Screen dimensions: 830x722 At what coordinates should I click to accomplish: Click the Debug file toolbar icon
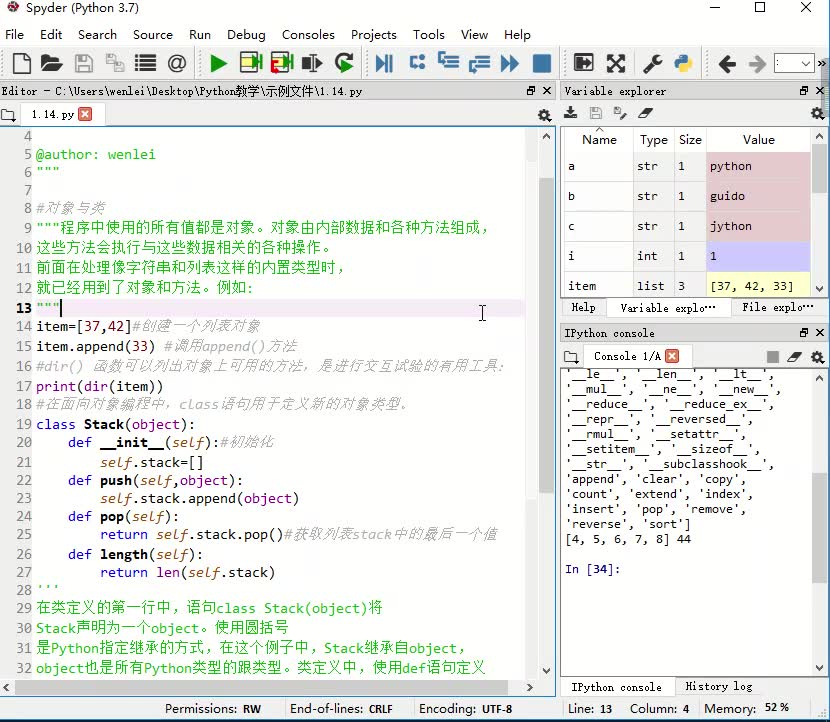tap(384, 64)
